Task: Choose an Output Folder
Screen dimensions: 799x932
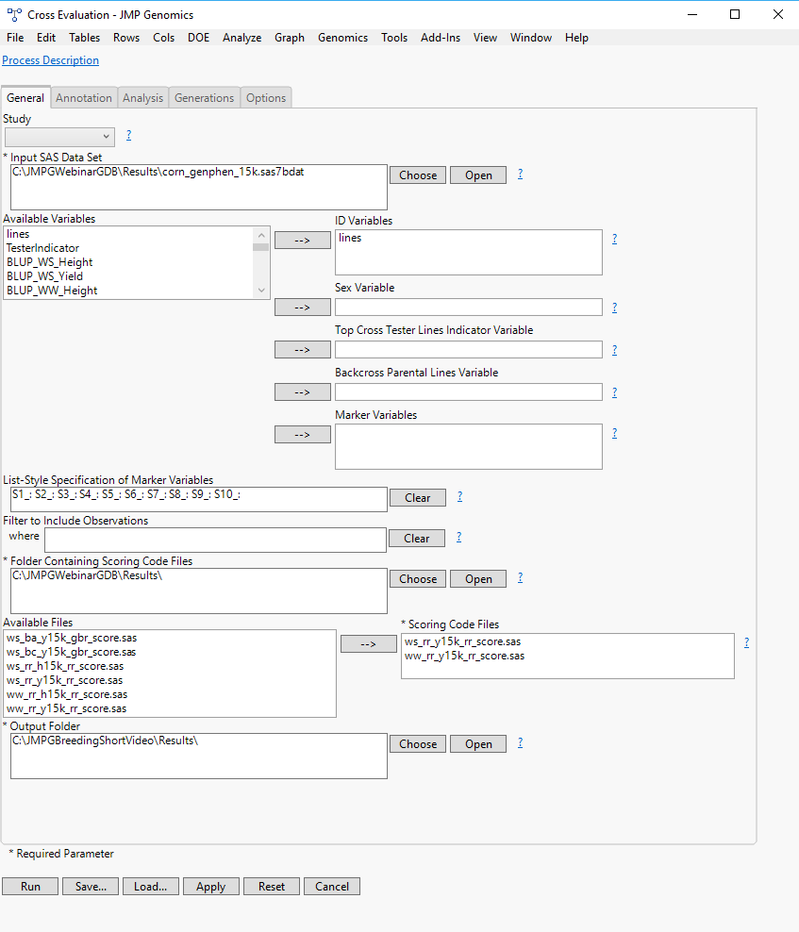Action: [417, 744]
